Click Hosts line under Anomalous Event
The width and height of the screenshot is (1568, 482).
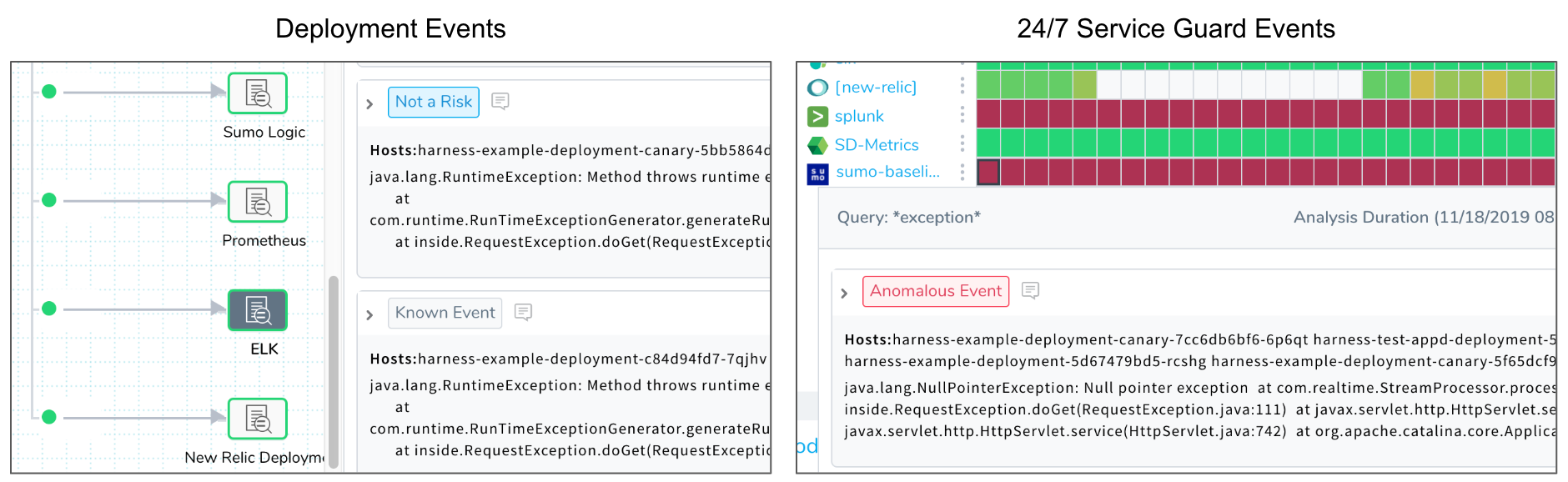tap(1199, 339)
